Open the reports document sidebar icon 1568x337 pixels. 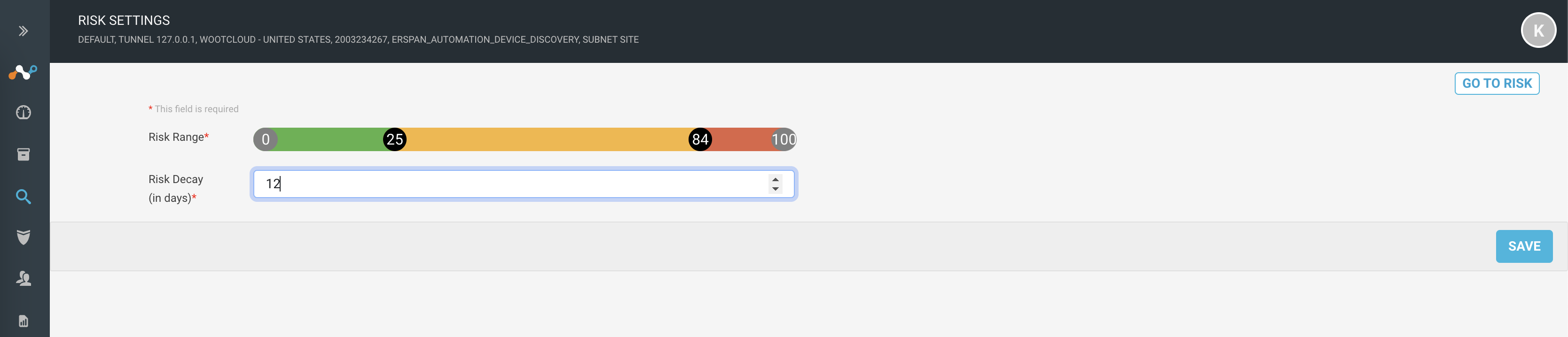click(23, 321)
